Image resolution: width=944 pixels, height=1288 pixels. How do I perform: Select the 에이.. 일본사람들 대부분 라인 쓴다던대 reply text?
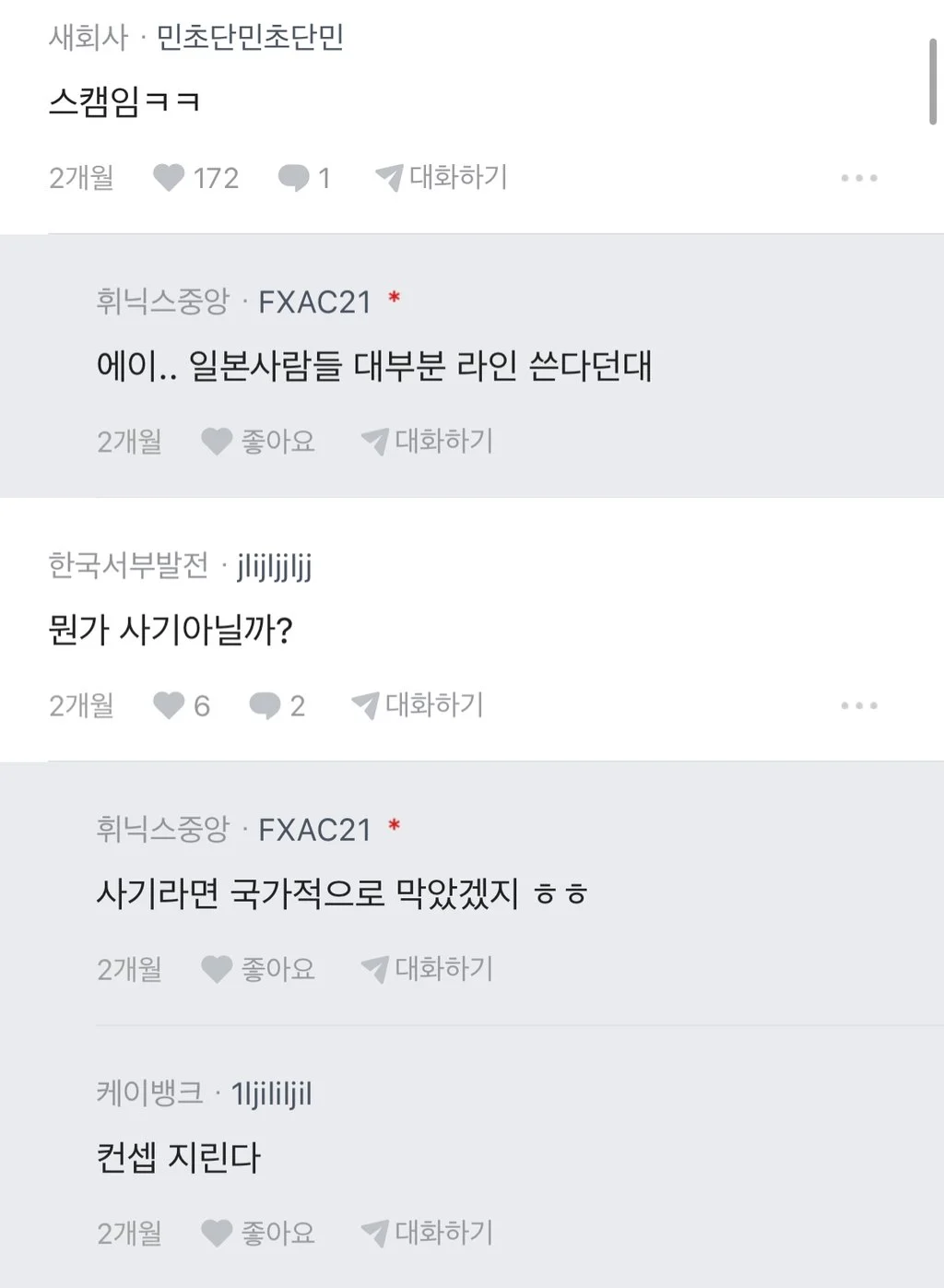tap(374, 367)
